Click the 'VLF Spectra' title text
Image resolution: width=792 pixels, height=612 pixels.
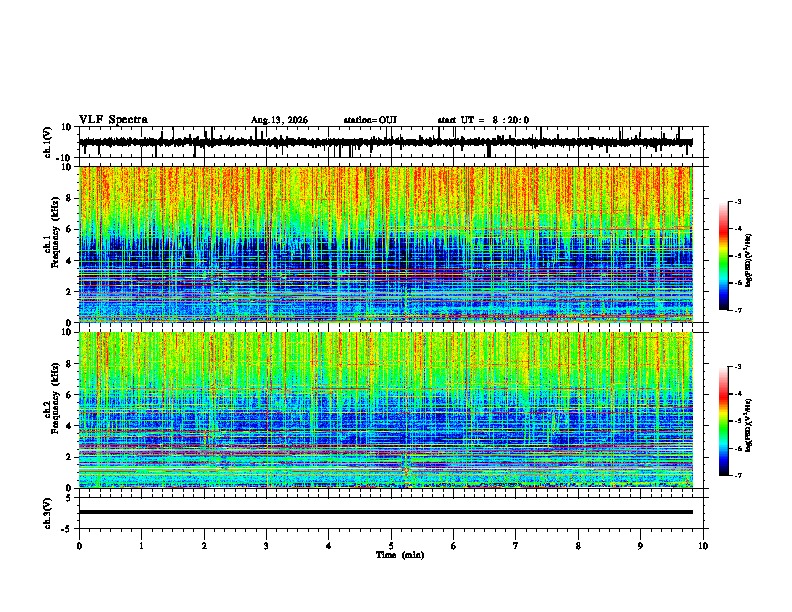(113, 119)
